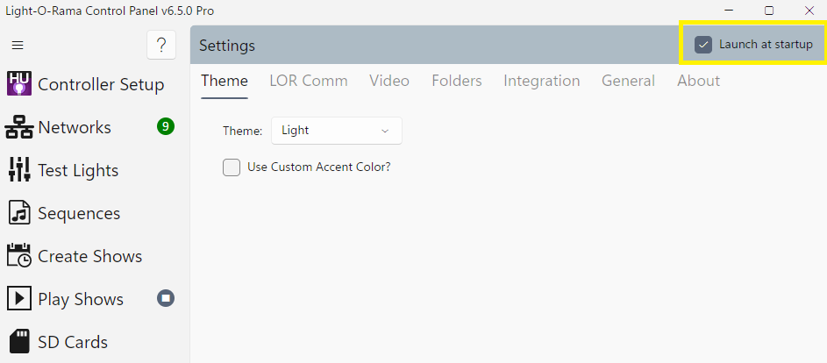This screenshot has width=827, height=363.
Task: Switch to the LOR Comm tab
Action: [309, 81]
